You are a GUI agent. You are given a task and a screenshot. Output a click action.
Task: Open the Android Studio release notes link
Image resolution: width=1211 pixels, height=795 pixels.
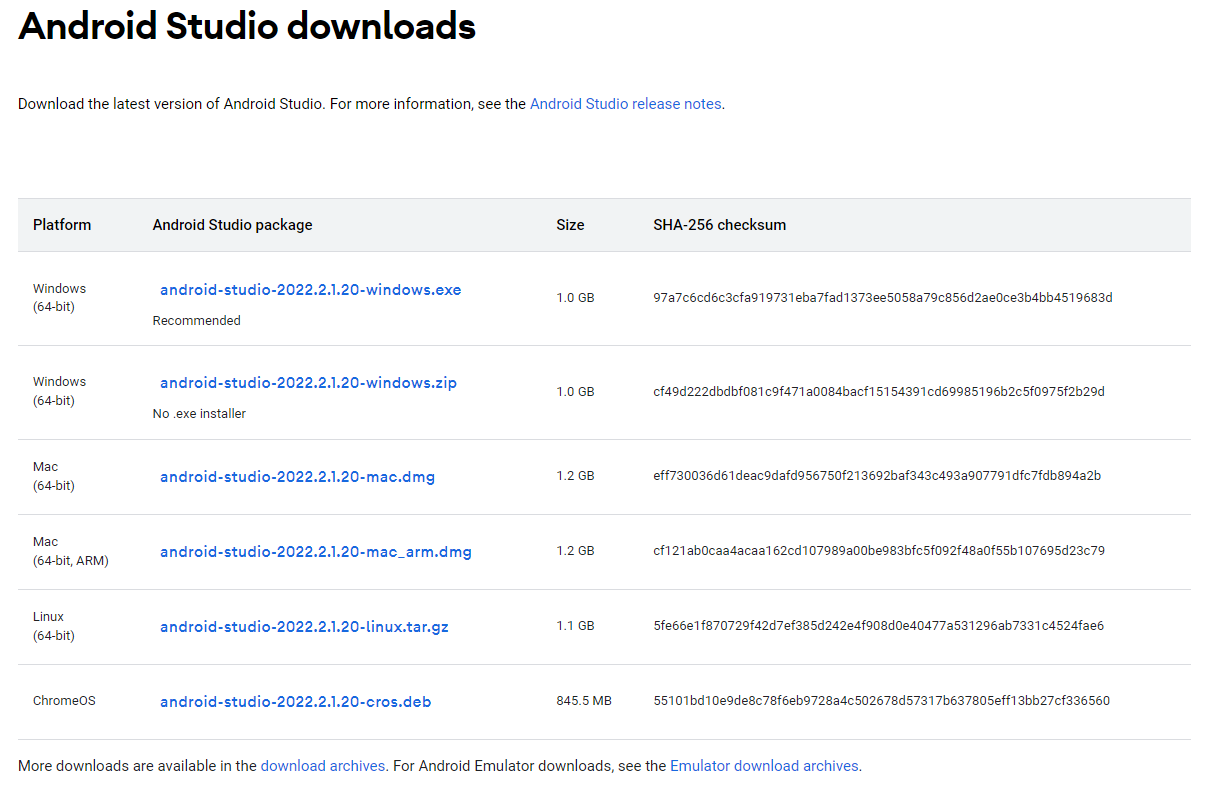tap(625, 103)
